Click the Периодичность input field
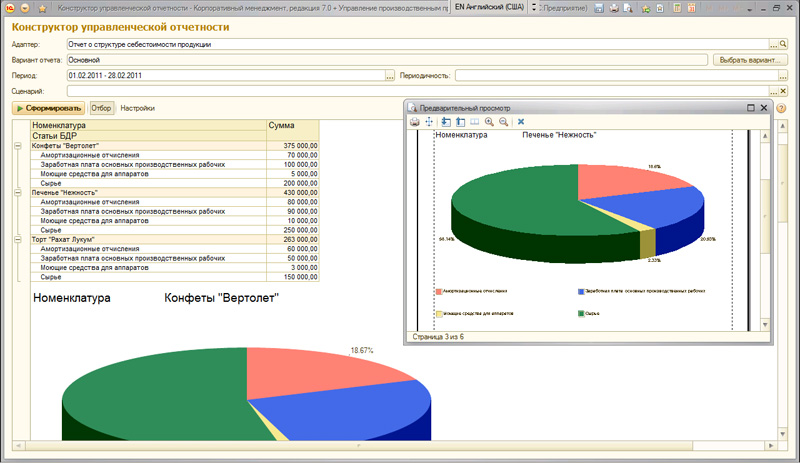 617,76
